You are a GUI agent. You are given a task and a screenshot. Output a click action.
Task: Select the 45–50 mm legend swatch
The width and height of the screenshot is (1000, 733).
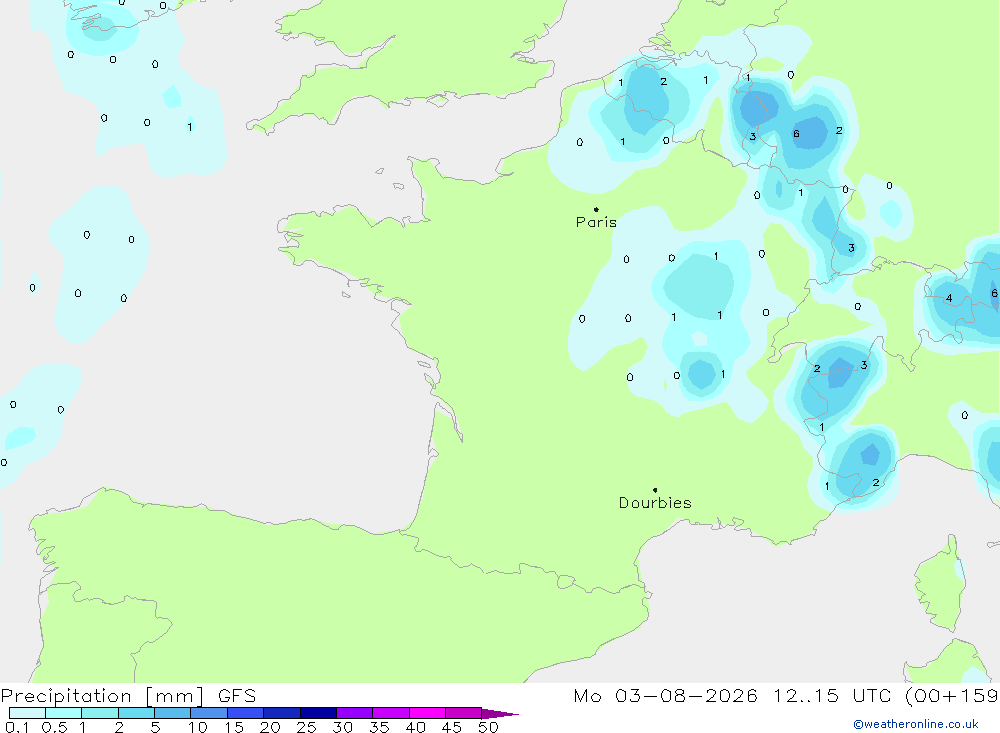464,713
